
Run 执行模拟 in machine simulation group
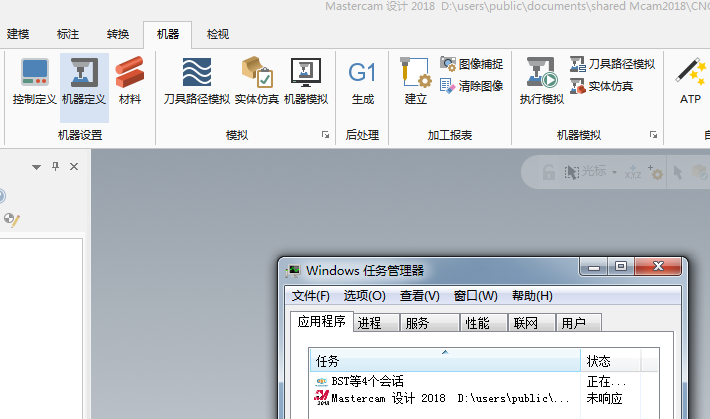[542, 82]
